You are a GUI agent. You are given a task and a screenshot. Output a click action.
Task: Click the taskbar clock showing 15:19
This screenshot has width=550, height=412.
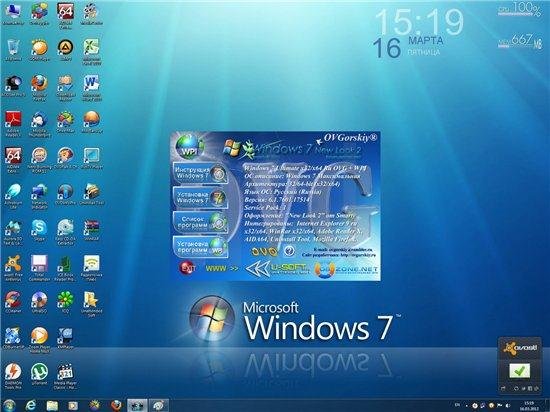pos(529,406)
